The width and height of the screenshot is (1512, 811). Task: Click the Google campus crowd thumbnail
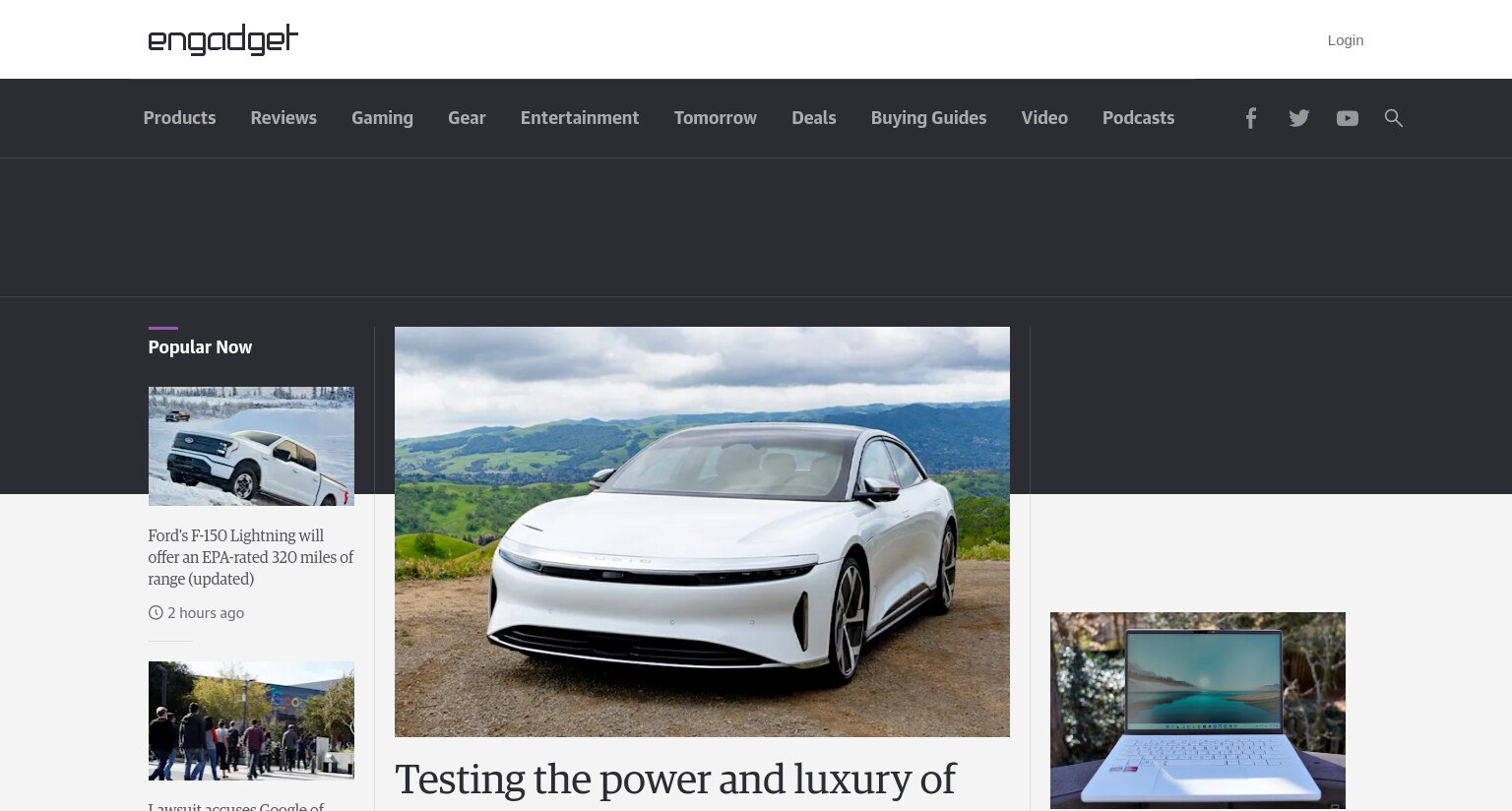click(x=251, y=720)
